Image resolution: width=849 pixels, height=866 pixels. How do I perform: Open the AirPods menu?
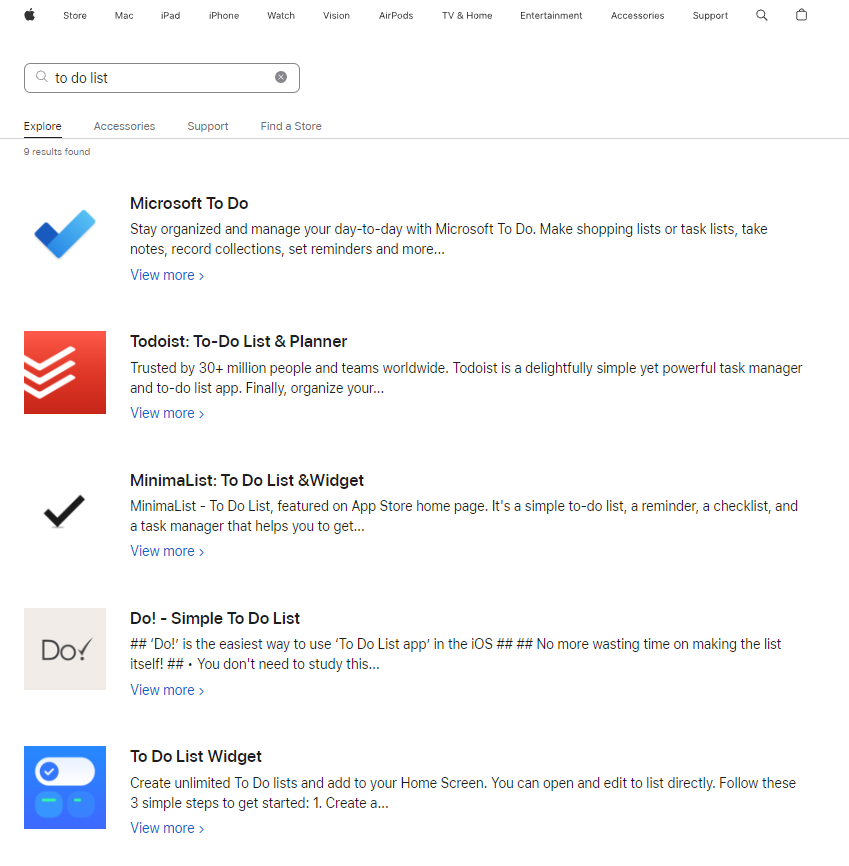point(396,15)
